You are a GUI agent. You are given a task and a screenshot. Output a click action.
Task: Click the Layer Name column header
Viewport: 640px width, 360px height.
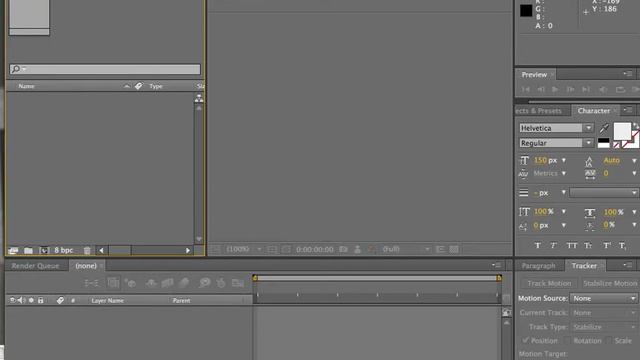(x=107, y=300)
